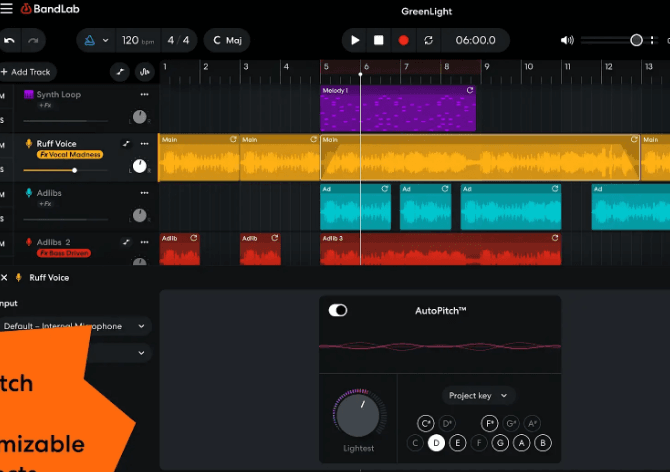Turn the AutoPitch Lightest strength knob
This screenshot has height=472, width=670.
[358, 414]
